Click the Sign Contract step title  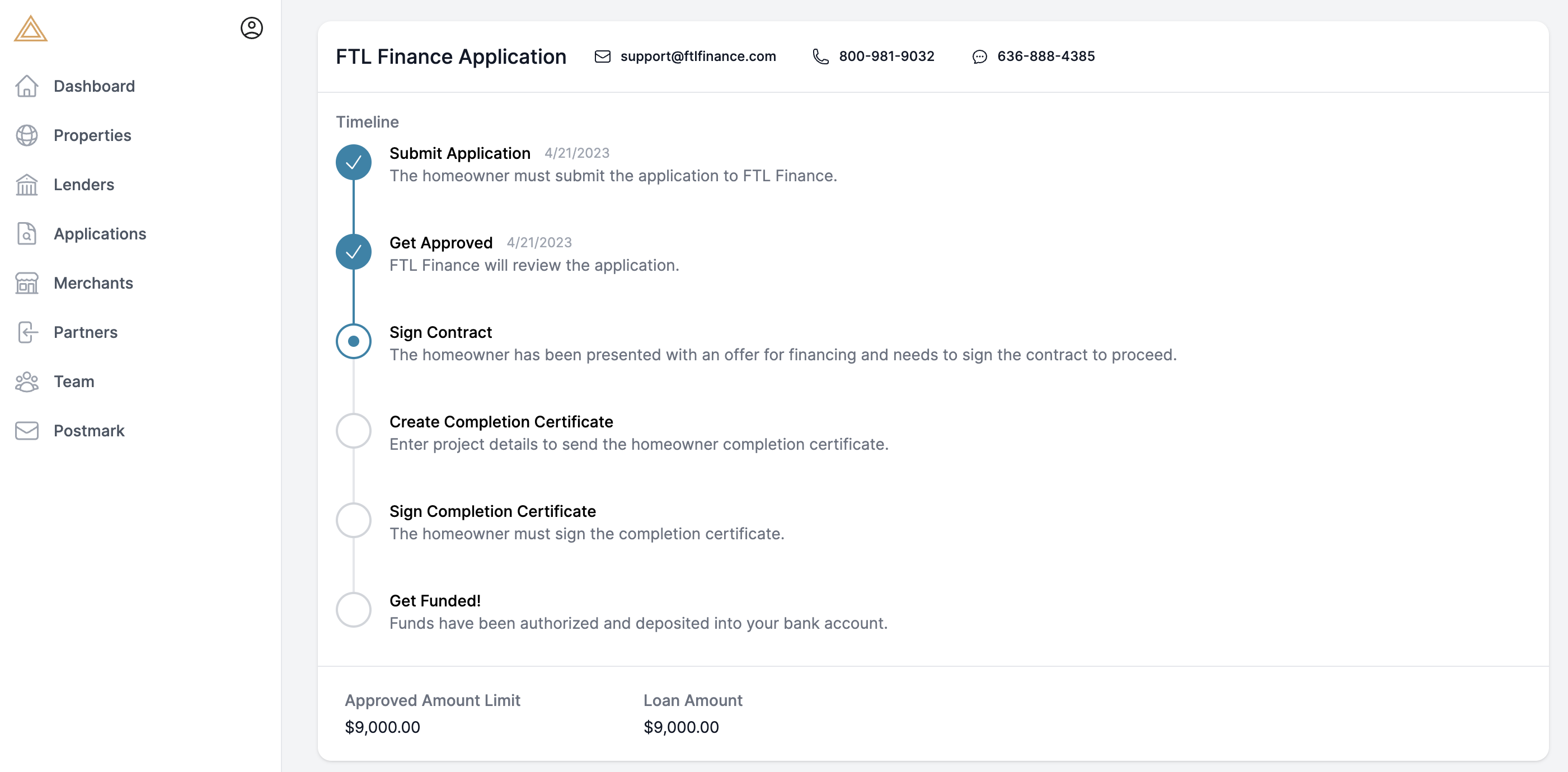(x=441, y=333)
